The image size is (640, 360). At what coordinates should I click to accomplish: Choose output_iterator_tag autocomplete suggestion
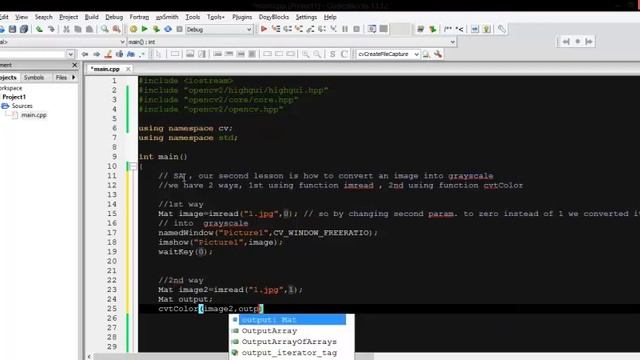point(288,353)
